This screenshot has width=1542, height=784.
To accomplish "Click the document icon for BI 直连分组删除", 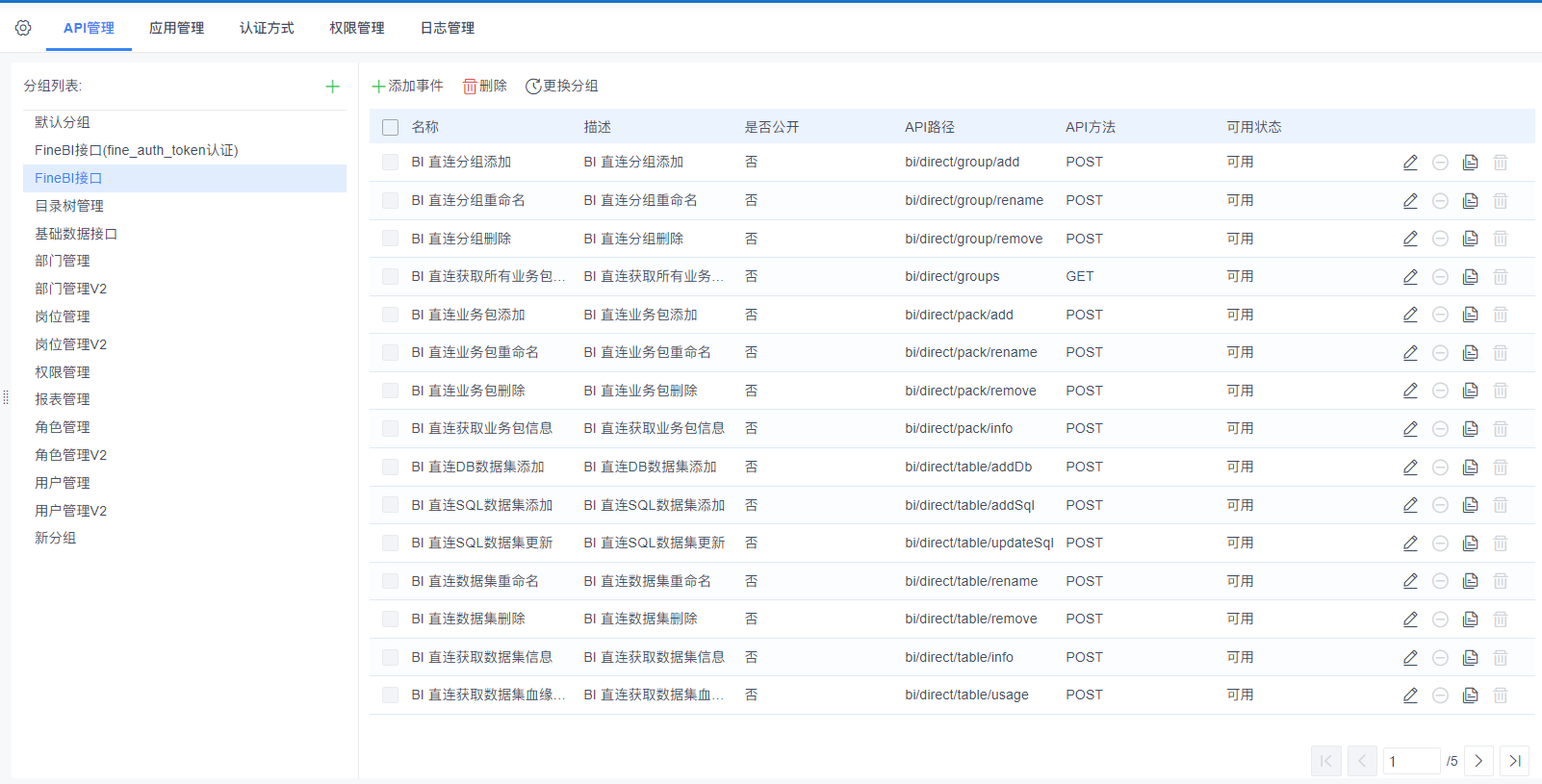I will (1470, 239).
